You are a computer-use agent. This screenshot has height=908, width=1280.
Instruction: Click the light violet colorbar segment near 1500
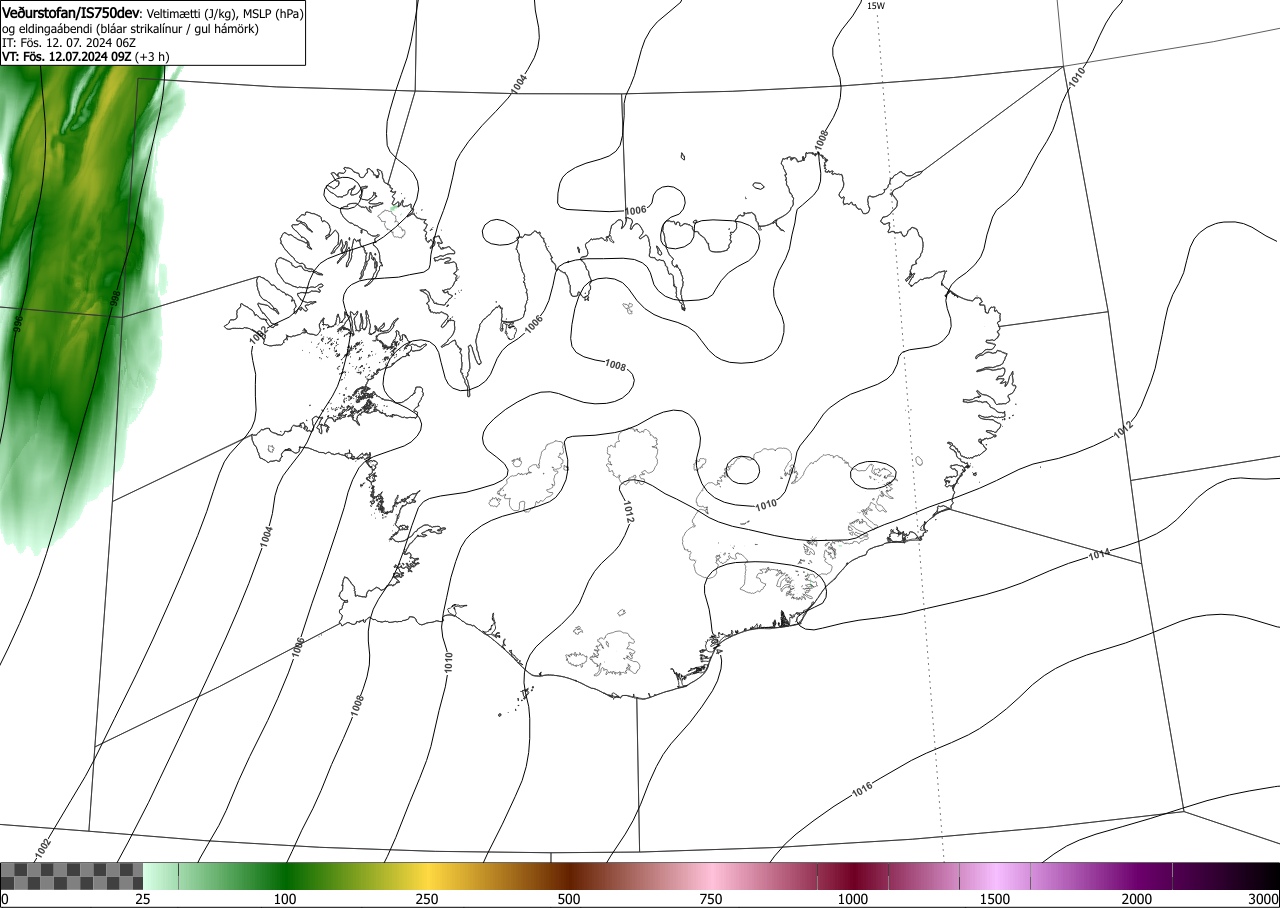[995, 876]
